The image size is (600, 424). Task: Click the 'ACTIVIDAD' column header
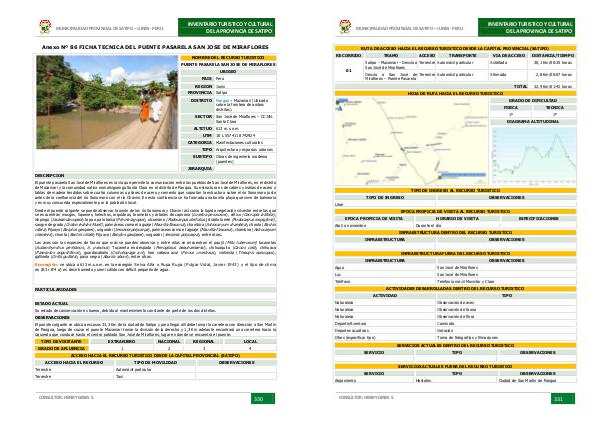click(x=385, y=296)
